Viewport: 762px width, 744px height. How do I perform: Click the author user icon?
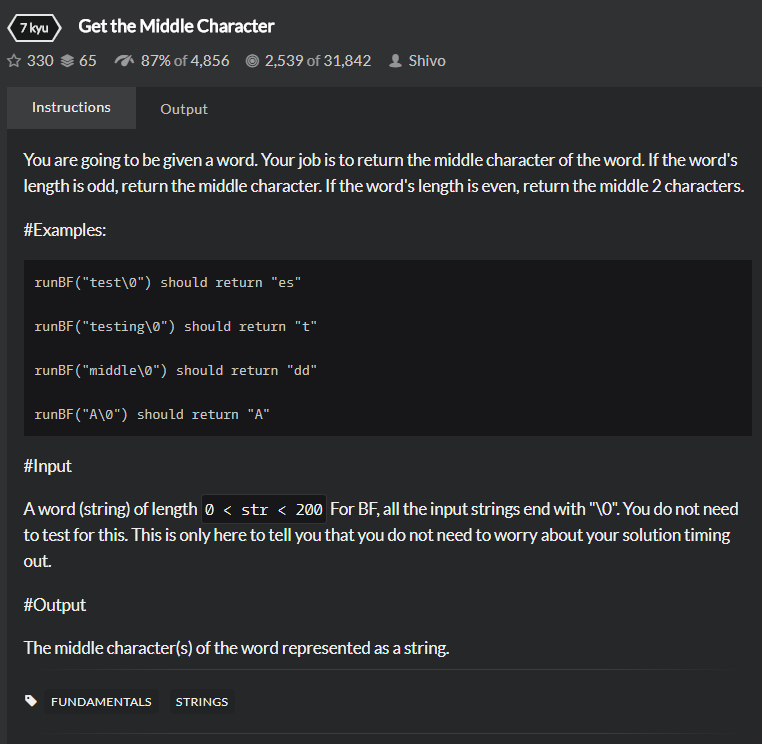point(395,61)
